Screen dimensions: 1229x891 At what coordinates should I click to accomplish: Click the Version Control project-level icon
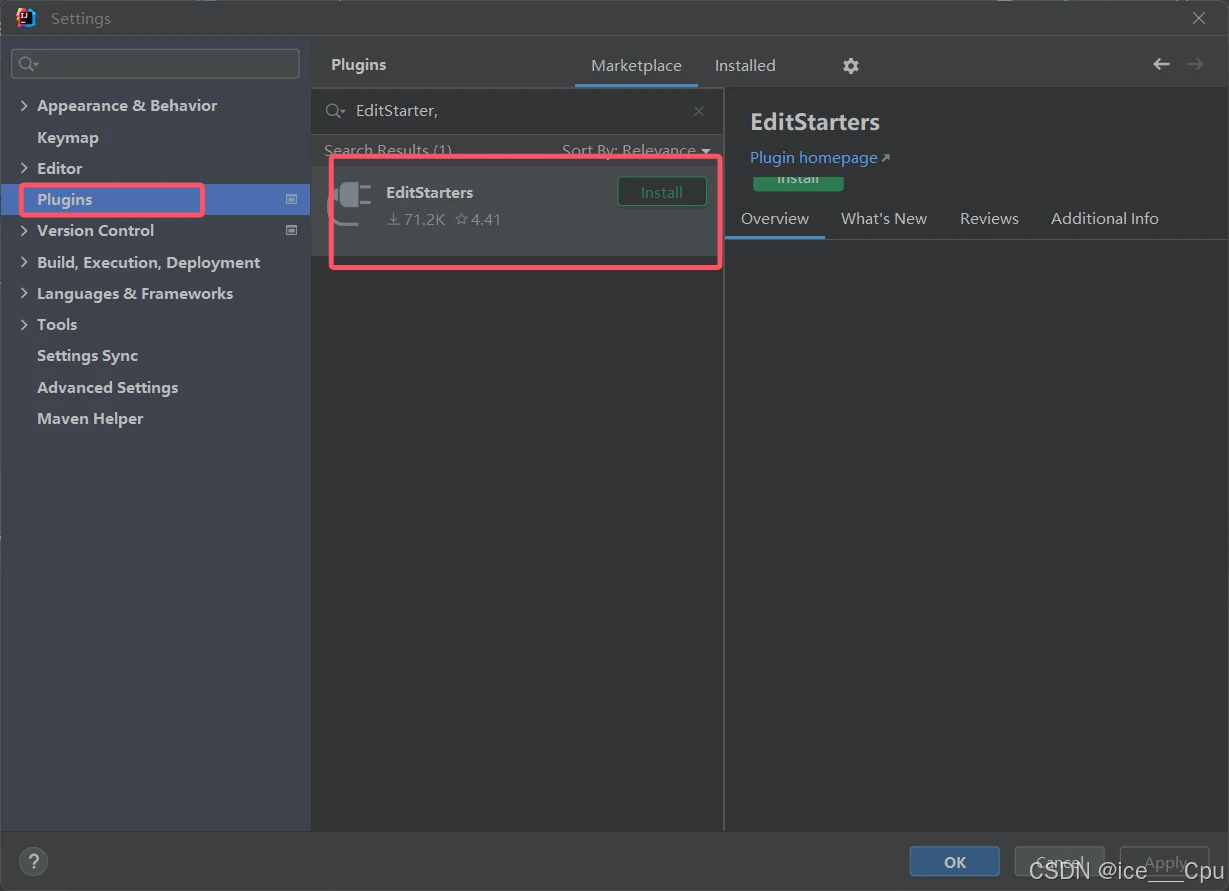coord(291,230)
